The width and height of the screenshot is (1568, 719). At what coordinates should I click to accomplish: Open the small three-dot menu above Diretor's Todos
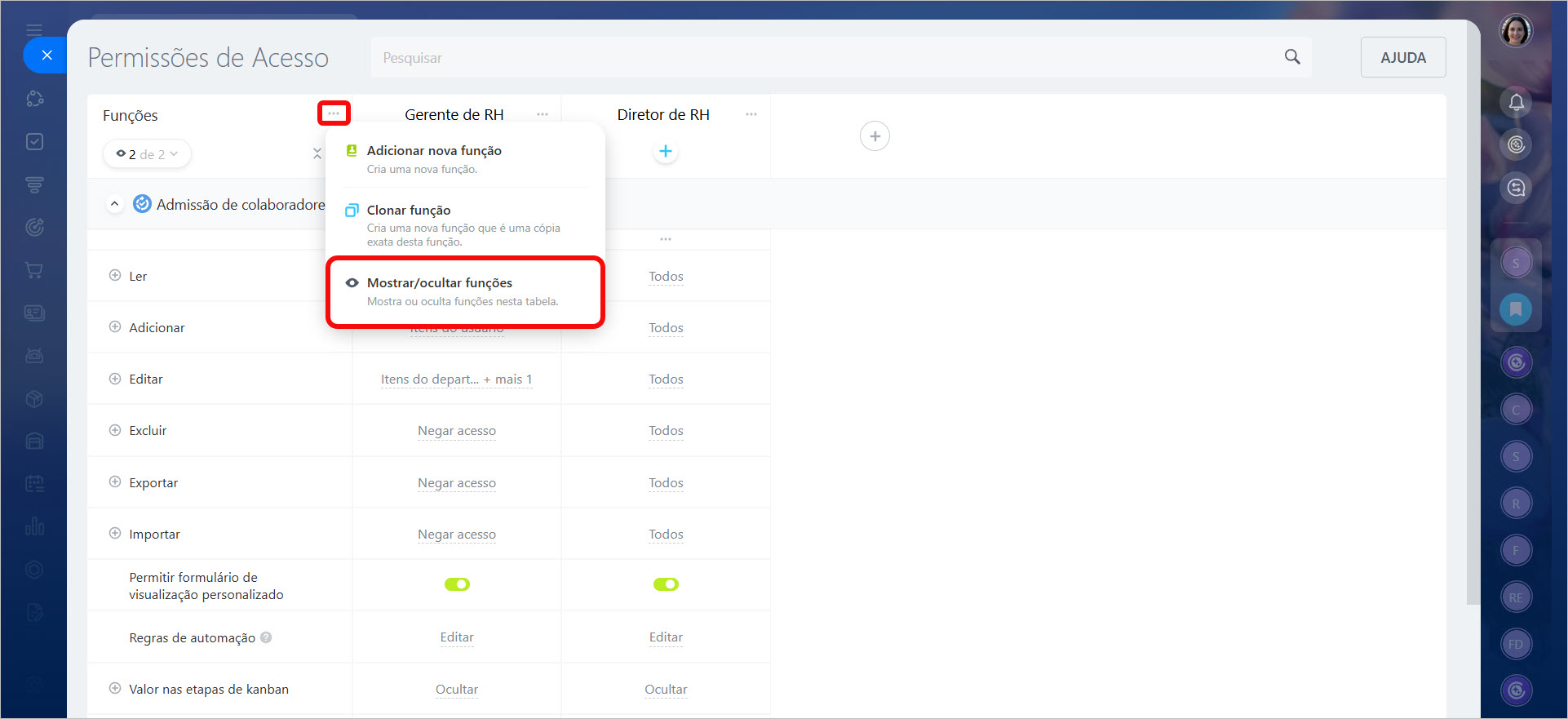coord(666,239)
